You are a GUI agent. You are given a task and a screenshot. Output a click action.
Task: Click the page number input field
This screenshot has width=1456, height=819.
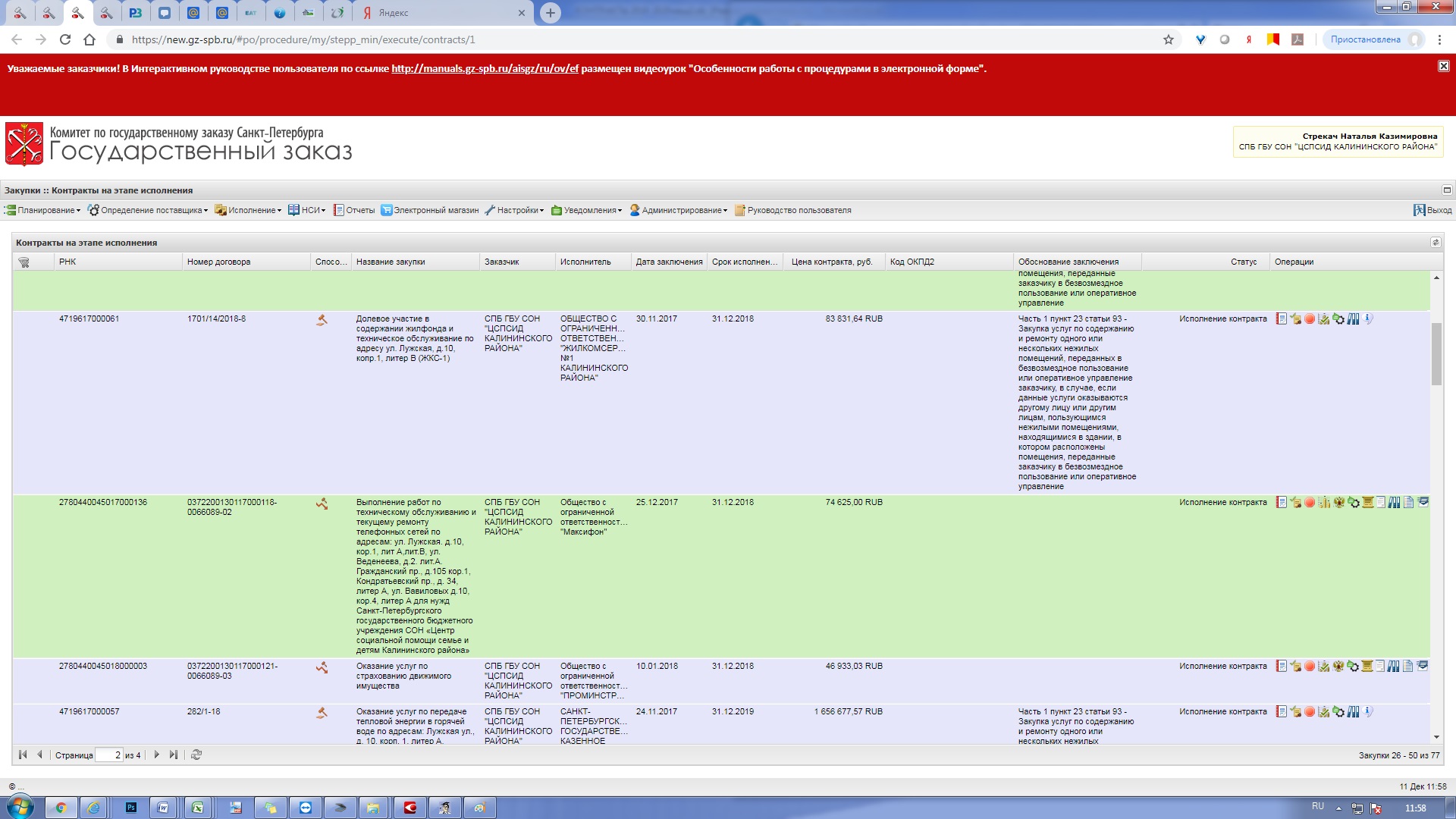[x=108, y=755]
